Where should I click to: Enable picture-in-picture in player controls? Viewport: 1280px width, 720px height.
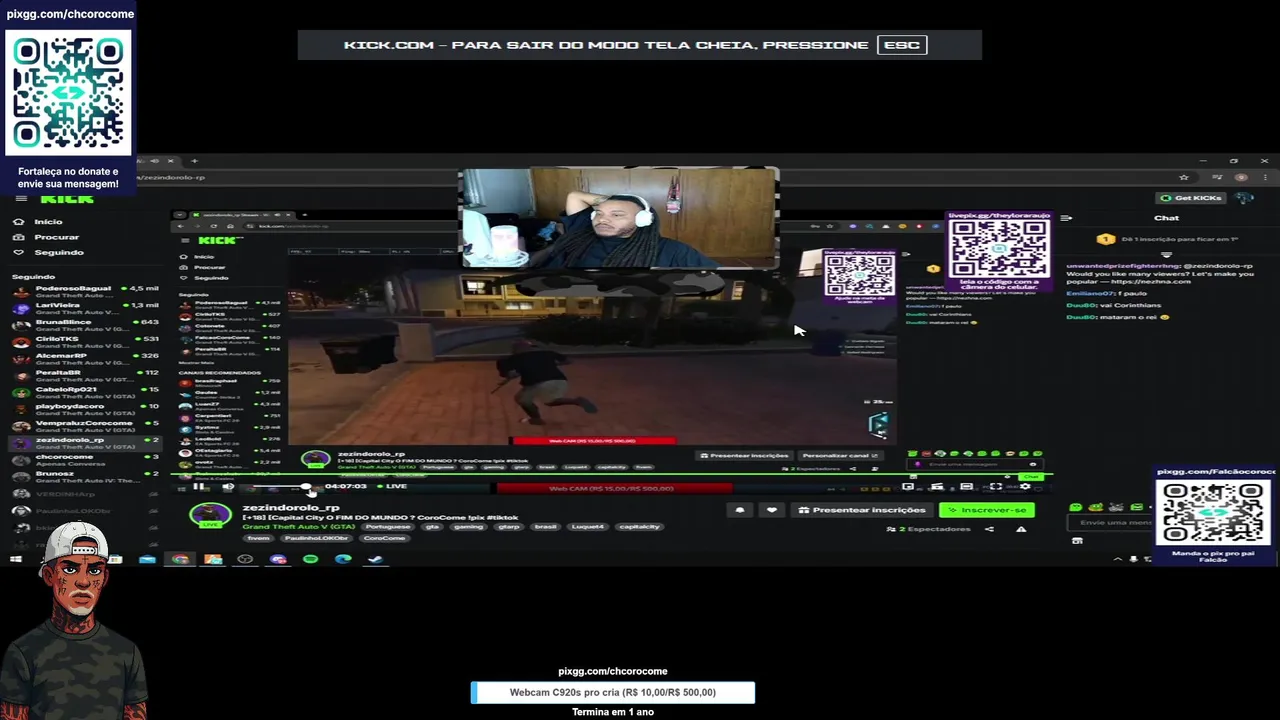point(908,486)
